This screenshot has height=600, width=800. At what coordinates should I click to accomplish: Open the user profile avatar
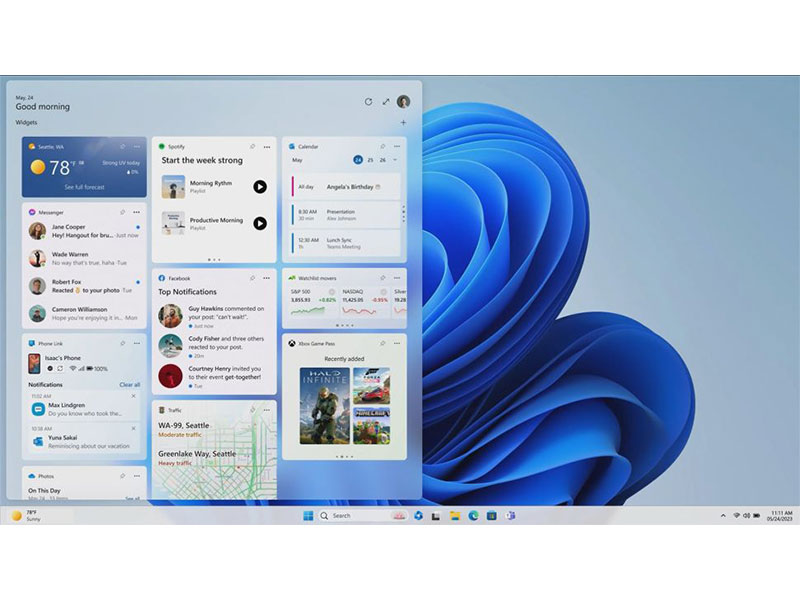[404, 102]
